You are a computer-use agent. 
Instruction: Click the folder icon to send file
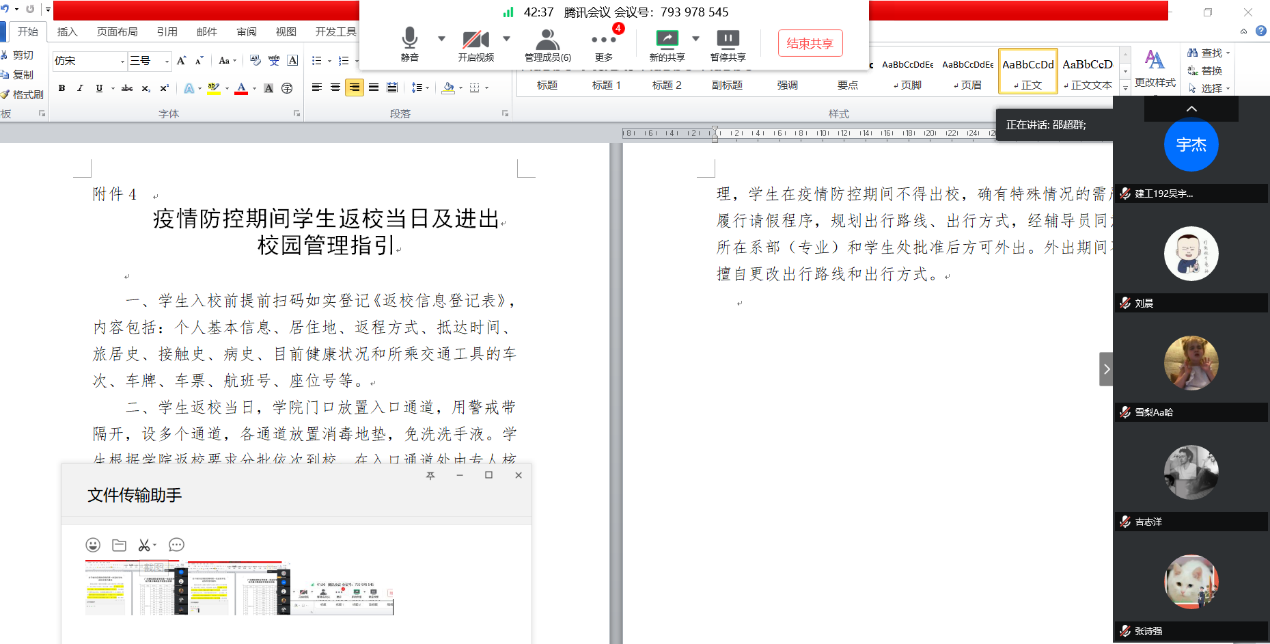pos(119,545)
